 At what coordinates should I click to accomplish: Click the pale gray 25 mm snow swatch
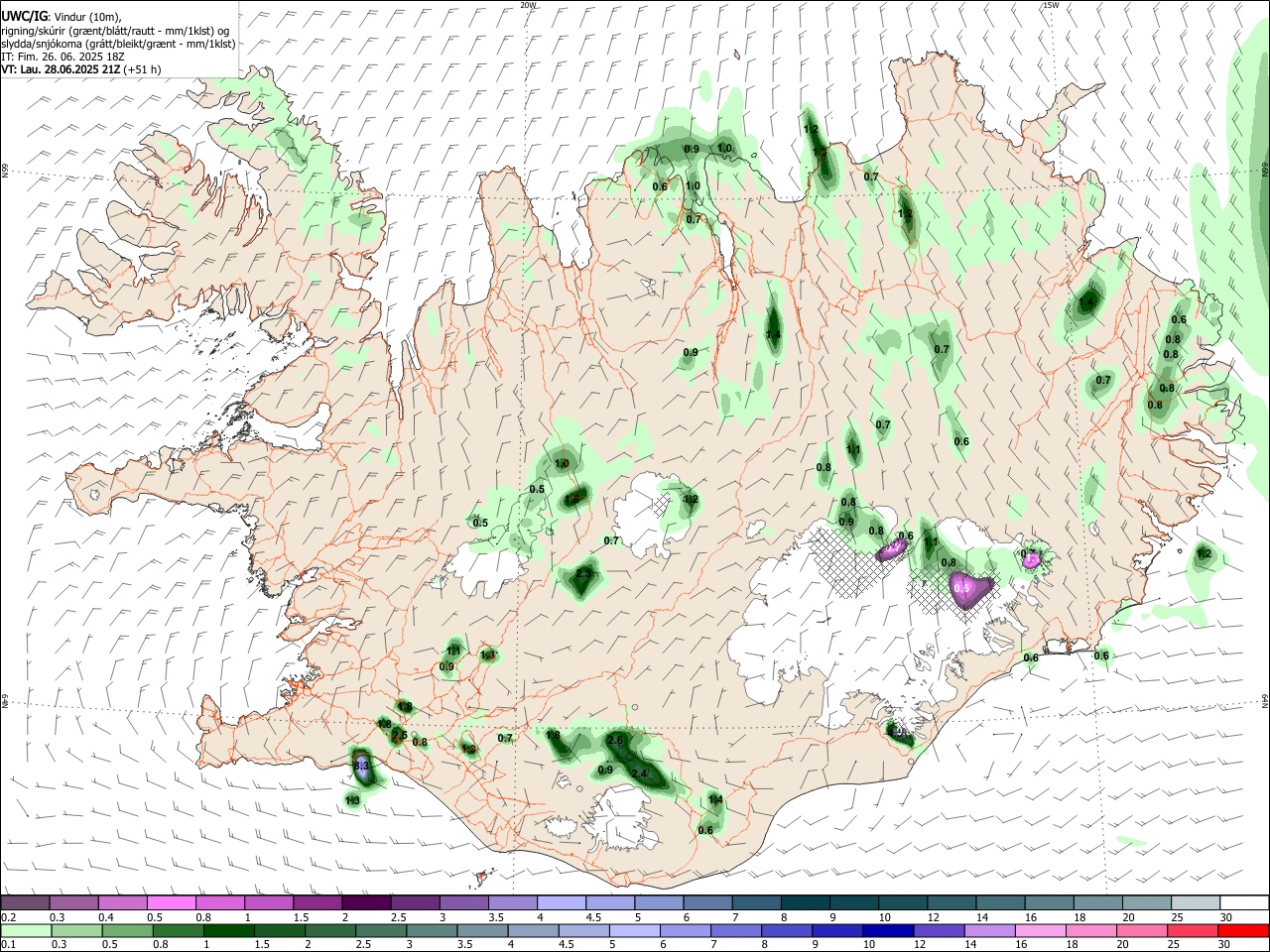point(1196,903)
